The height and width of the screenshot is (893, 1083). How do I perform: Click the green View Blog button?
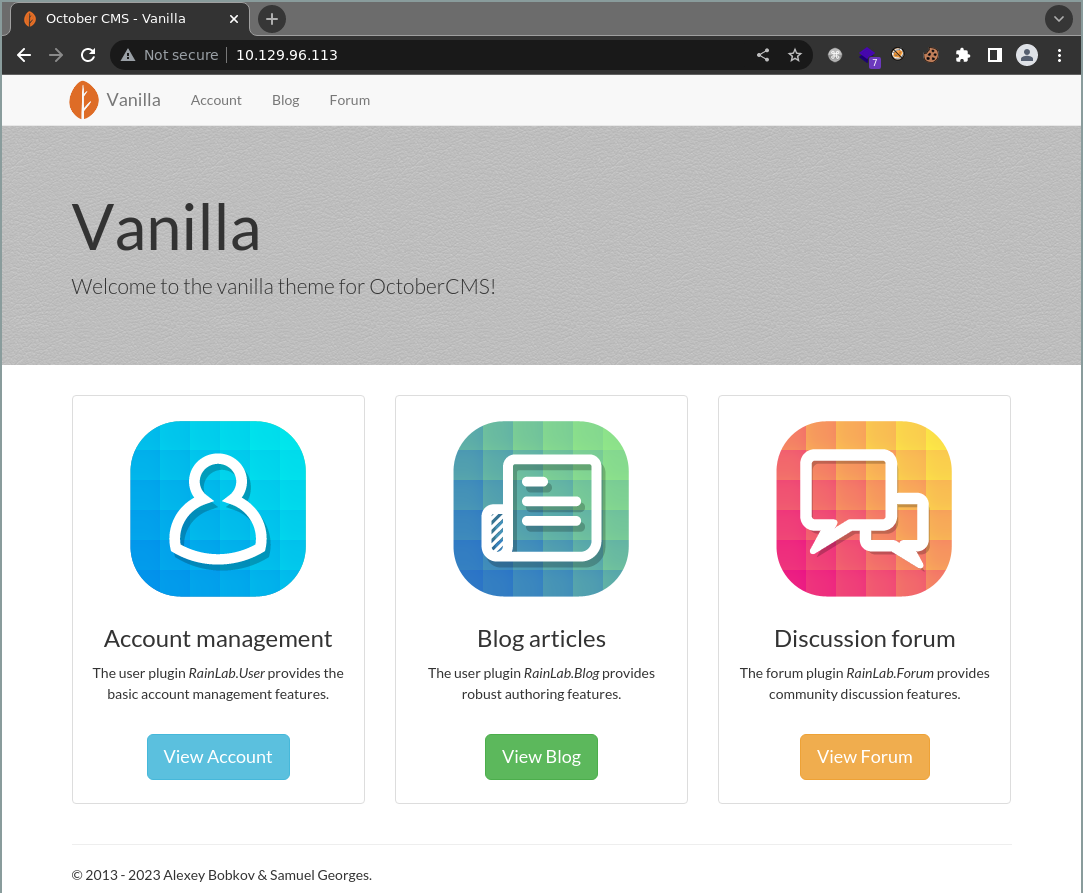[x=542, y=757]
